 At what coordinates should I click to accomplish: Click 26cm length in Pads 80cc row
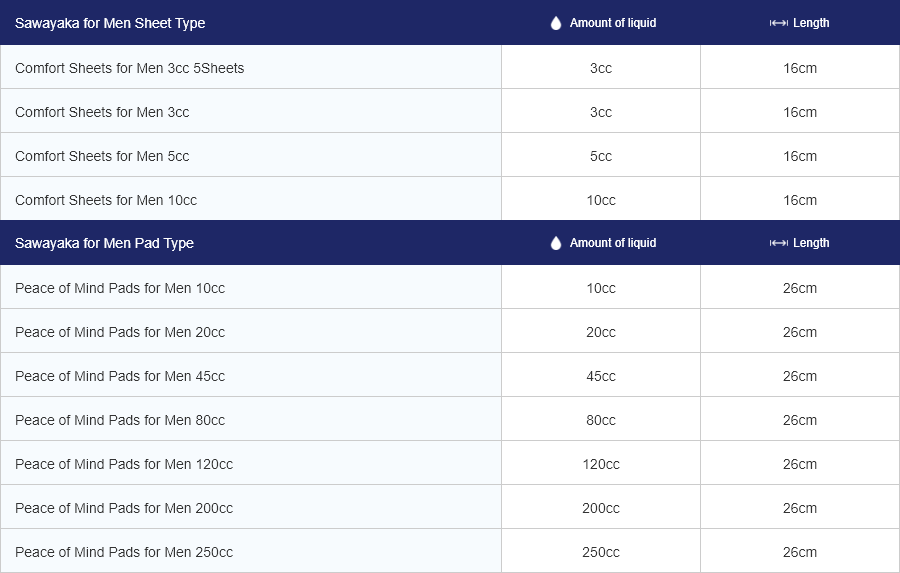[800, 420]
